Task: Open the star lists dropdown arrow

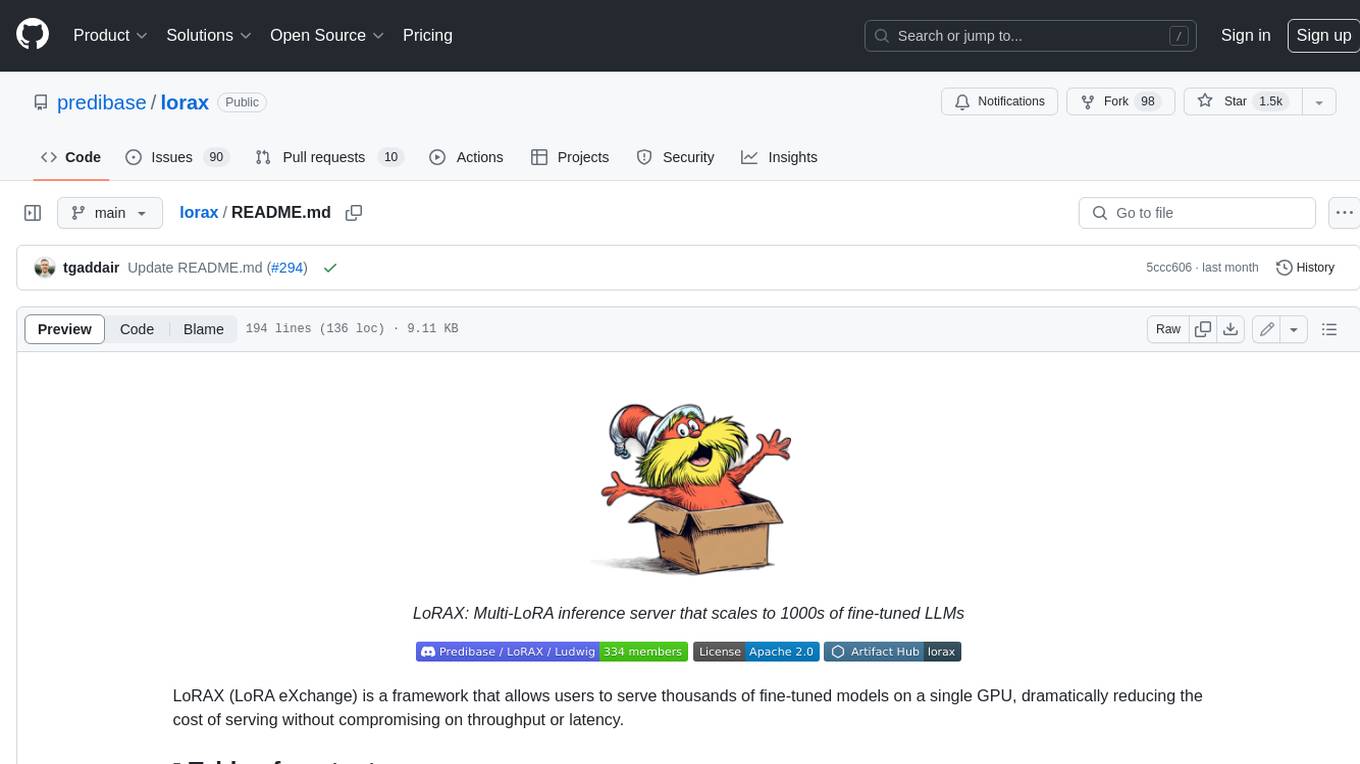Action: point(1319,102)
